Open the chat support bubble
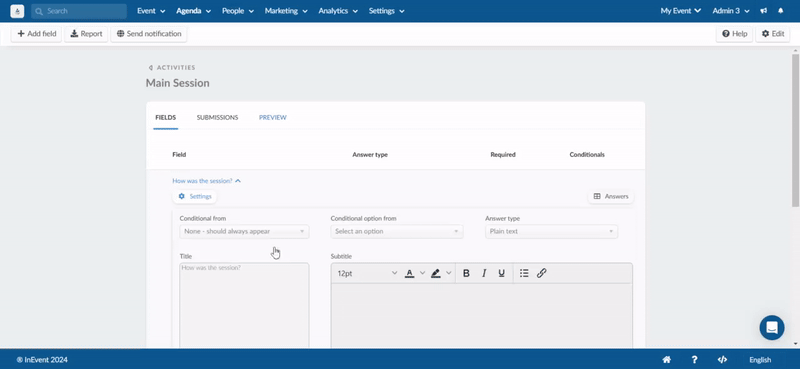The width and height of the screenshot is (800, 369). click(x=772, y=327)
